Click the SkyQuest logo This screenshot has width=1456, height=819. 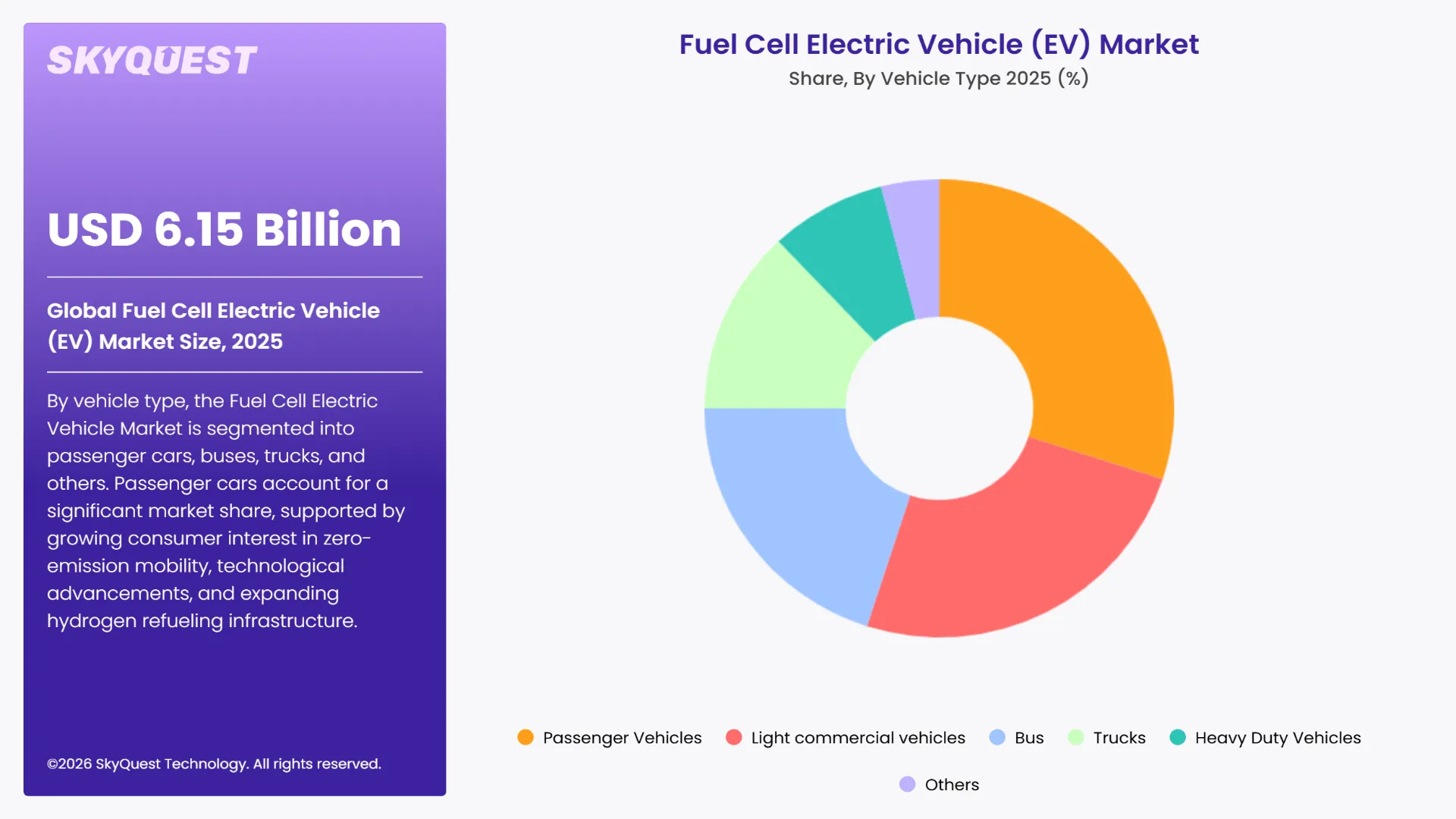coord(152,61)
